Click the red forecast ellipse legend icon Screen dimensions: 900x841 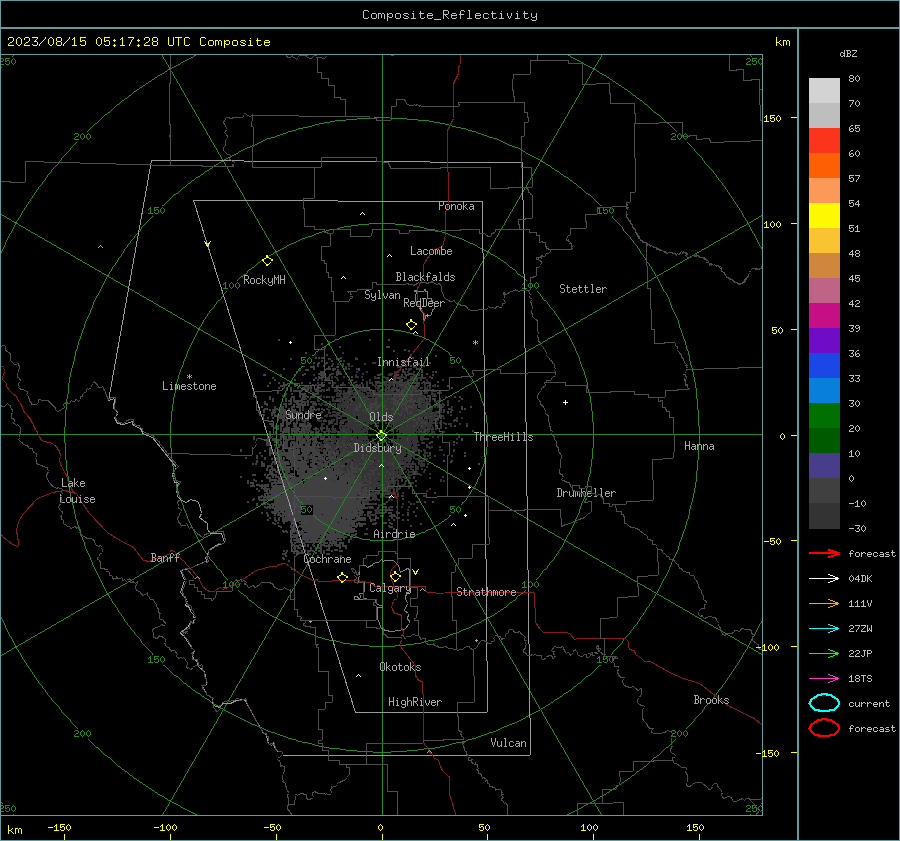pos(824,728)
